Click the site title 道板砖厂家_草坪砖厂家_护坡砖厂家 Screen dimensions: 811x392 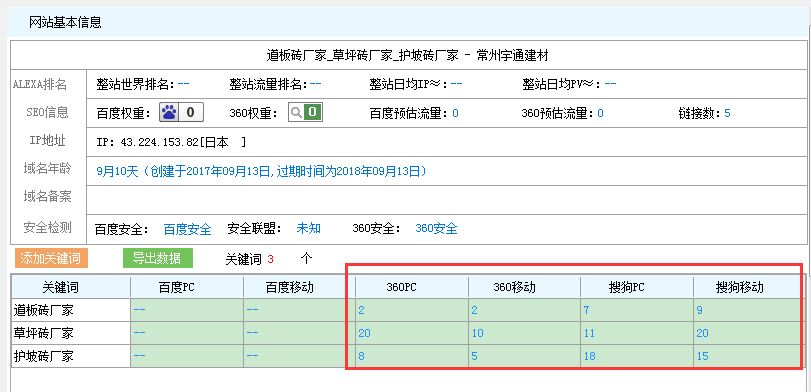tap(363, 54)
